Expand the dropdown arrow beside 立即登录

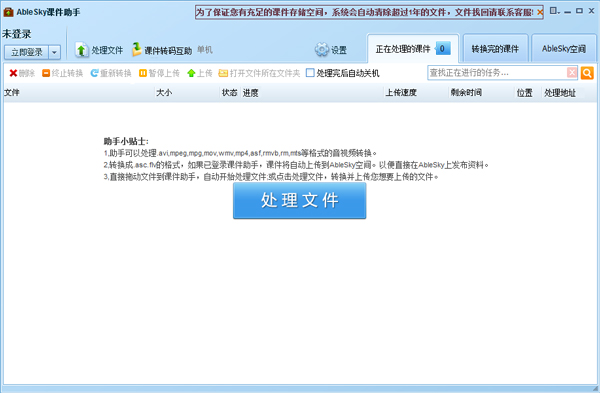[x=55, y=52]
